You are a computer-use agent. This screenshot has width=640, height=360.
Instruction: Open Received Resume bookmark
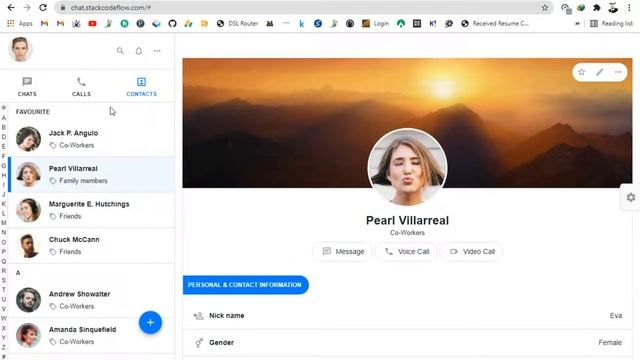pos(495,24)
